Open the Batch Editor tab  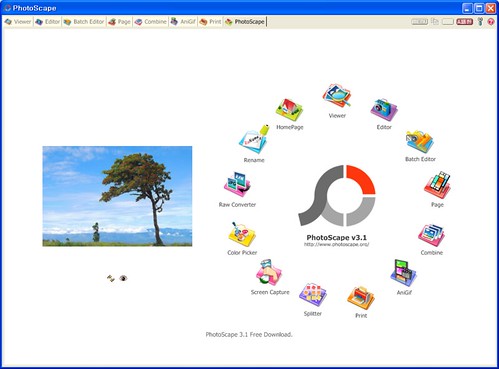click(84, 22)
